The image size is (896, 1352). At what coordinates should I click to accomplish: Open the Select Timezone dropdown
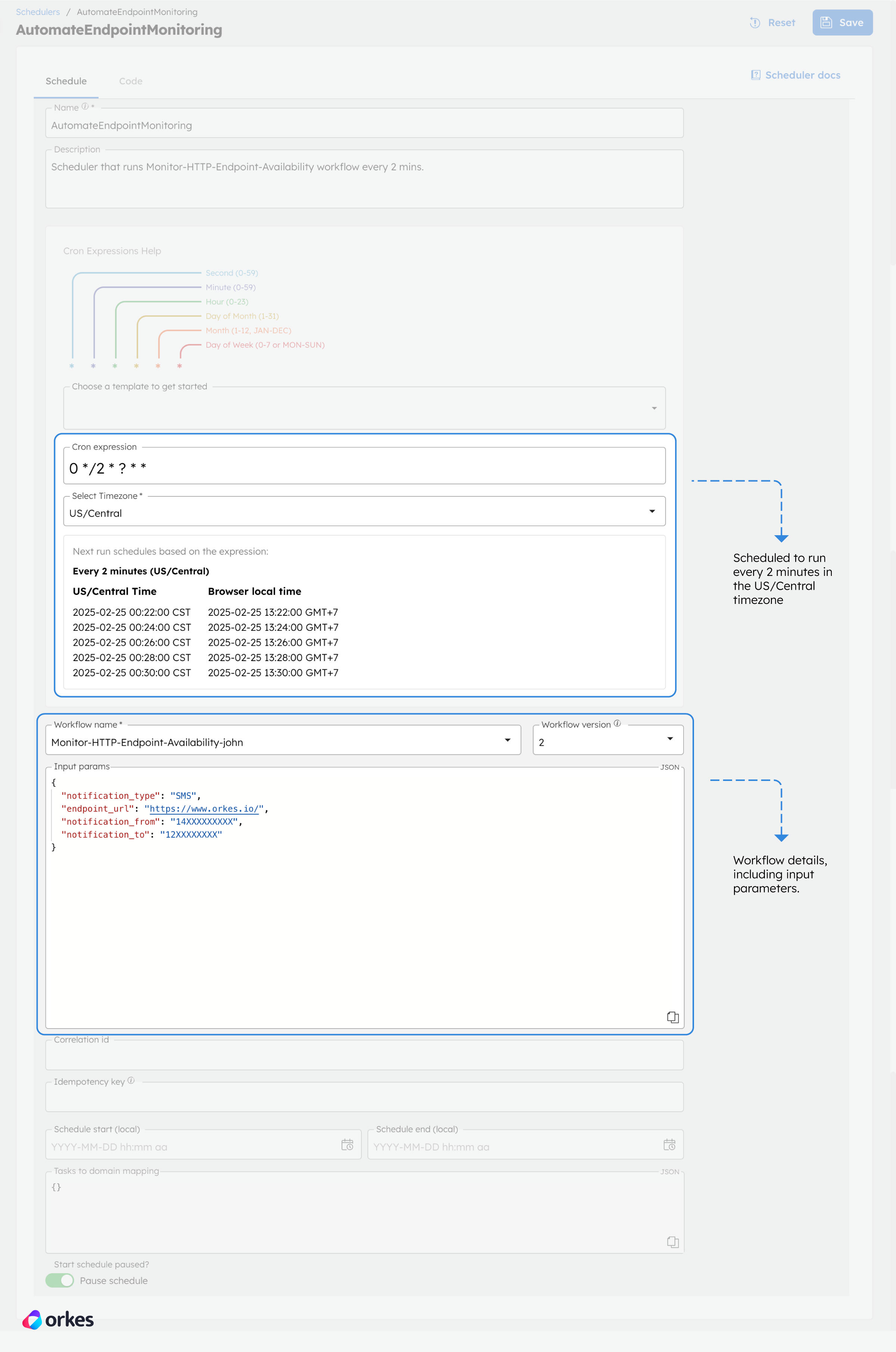653,511
